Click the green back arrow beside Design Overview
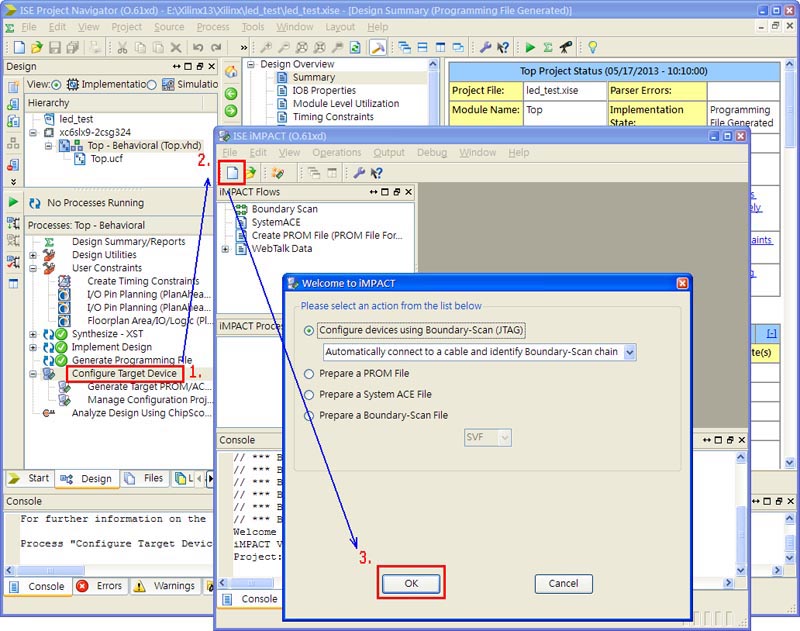 coord(231,93)
